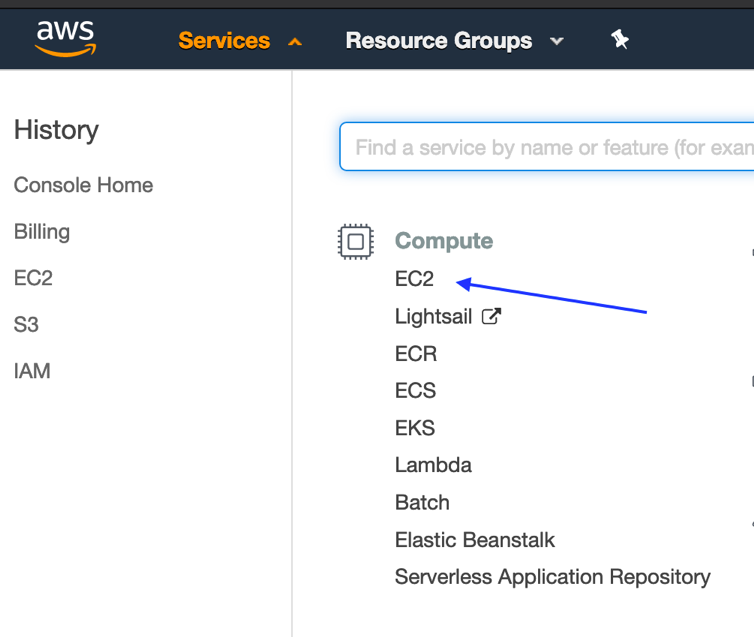Click the Resource Groups chevron arrow

[557, 42]
